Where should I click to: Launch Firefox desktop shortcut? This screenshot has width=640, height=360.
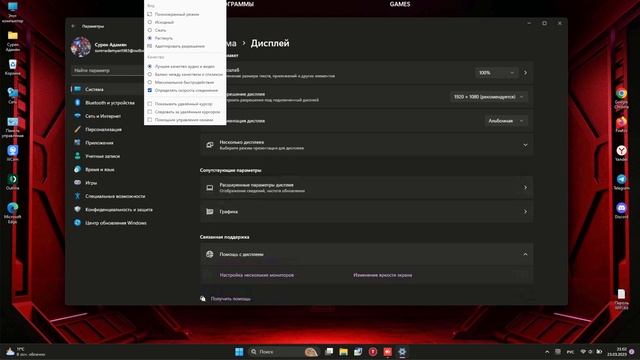point(621,124)
